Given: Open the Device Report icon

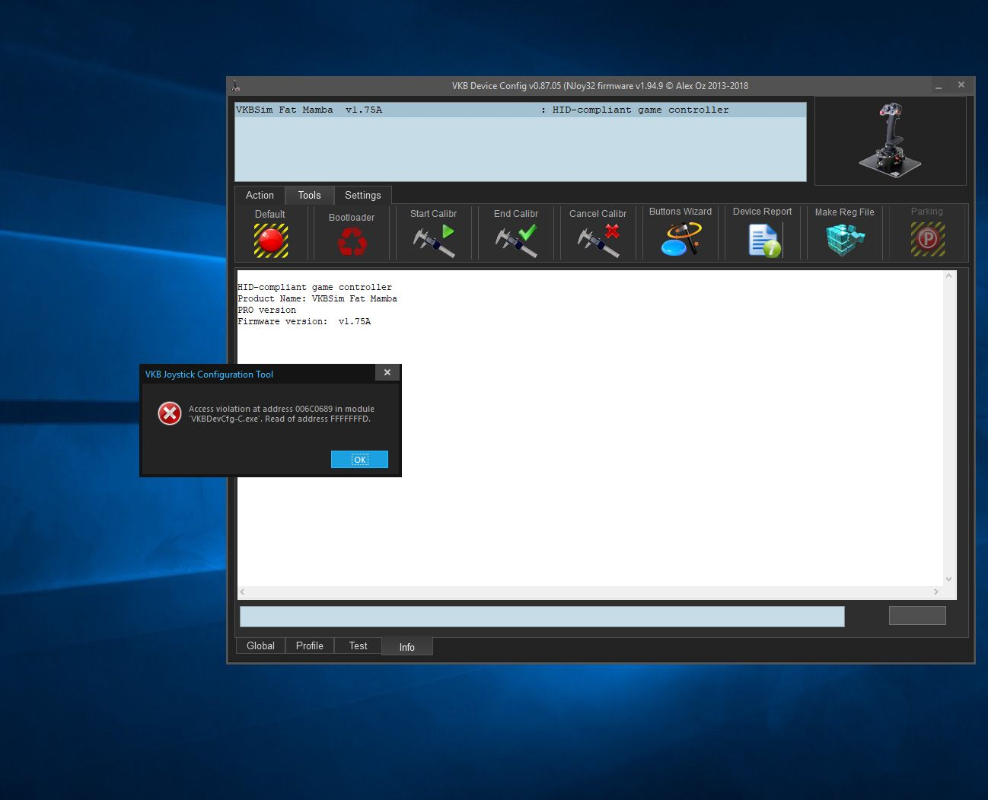Looking at the screenshot, I should 764,241.
